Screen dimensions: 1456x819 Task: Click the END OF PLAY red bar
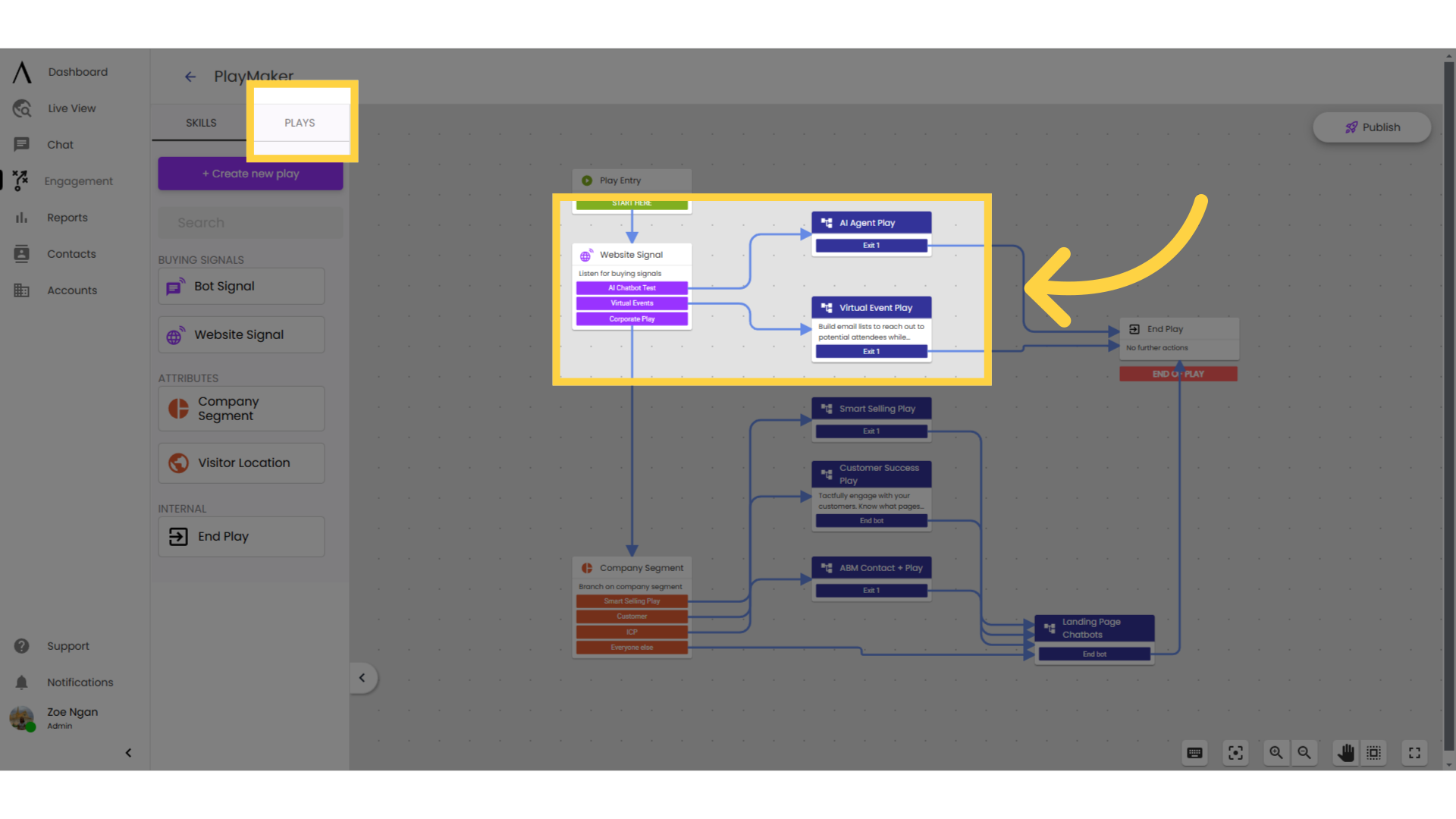pos(1178,375)
